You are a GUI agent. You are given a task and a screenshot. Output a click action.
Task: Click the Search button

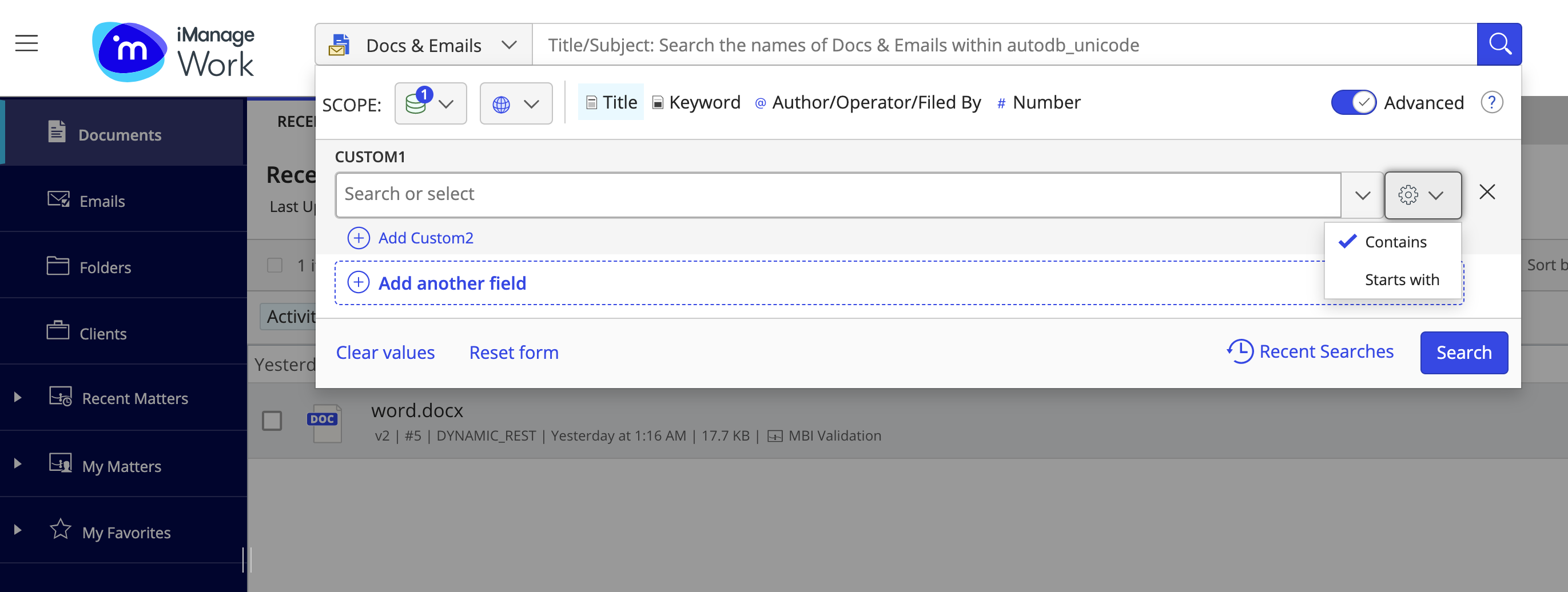1463,352
